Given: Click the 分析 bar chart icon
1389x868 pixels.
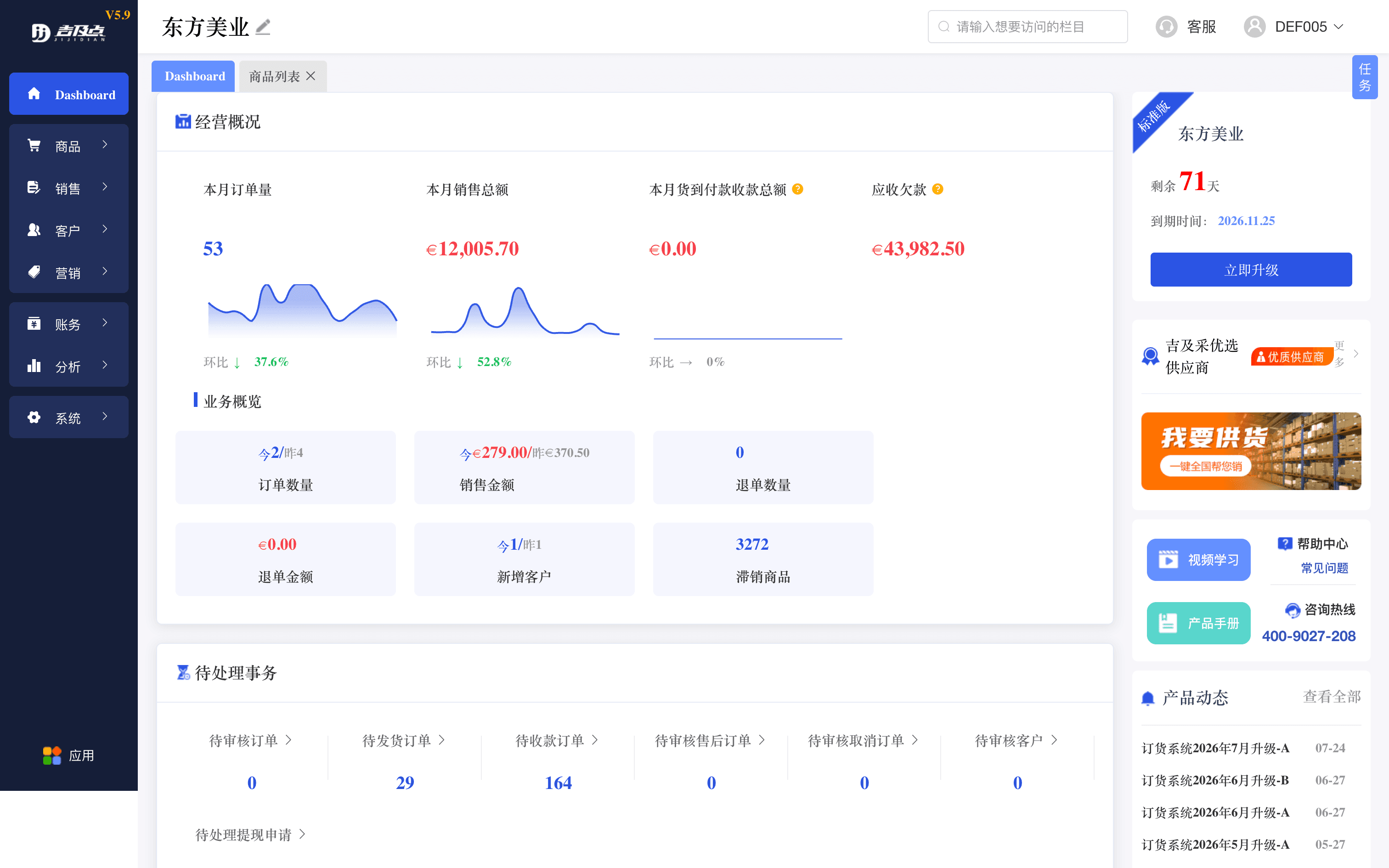Looking at the screenshot, I should pos(34,366).
